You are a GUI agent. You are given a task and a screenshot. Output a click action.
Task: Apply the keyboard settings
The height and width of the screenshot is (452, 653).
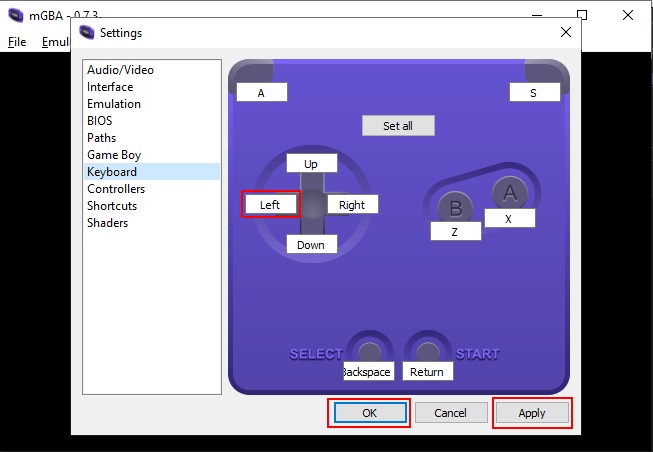click(532, 413)
